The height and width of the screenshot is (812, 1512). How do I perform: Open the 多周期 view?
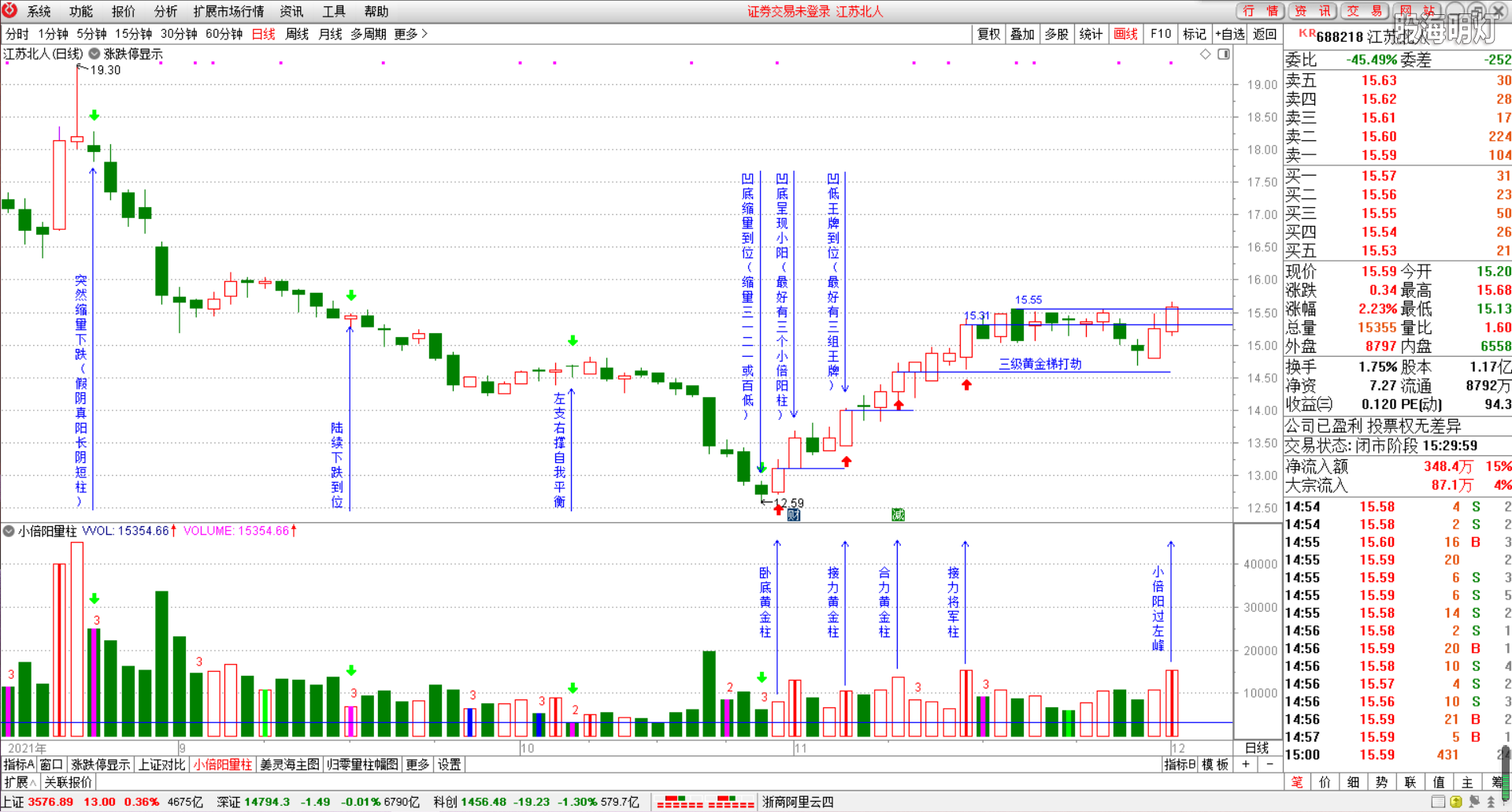pyautogui.click(x=369, y=34)
